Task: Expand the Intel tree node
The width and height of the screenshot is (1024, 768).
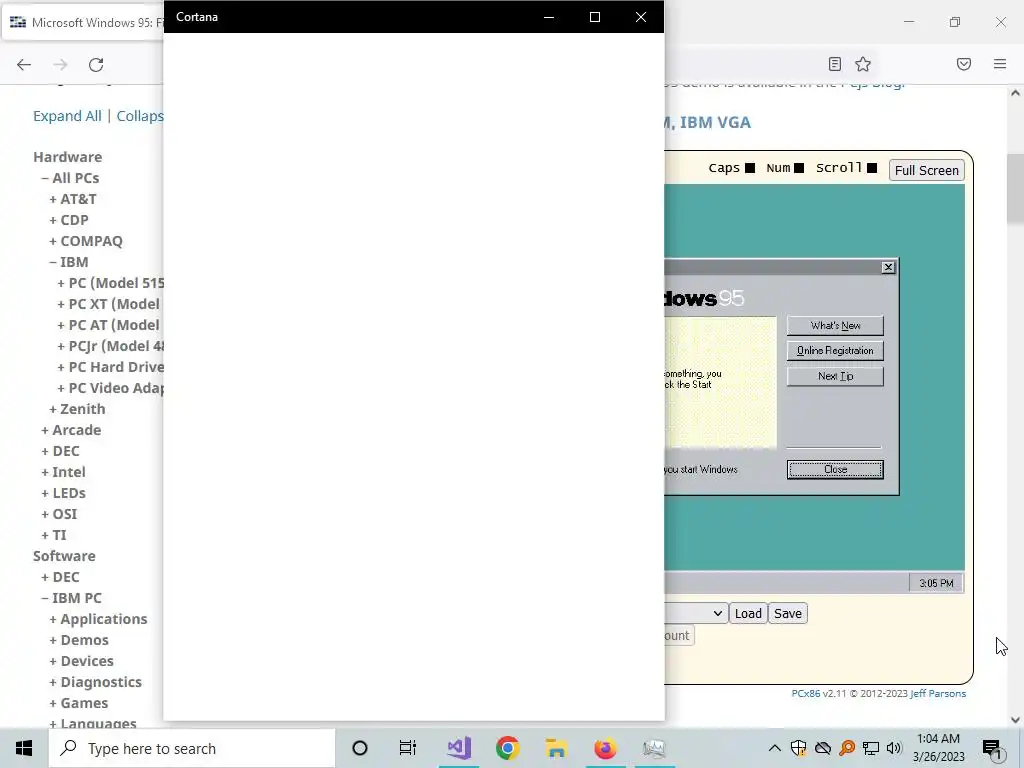Action: pyautogui.click(x=45, y=472)
